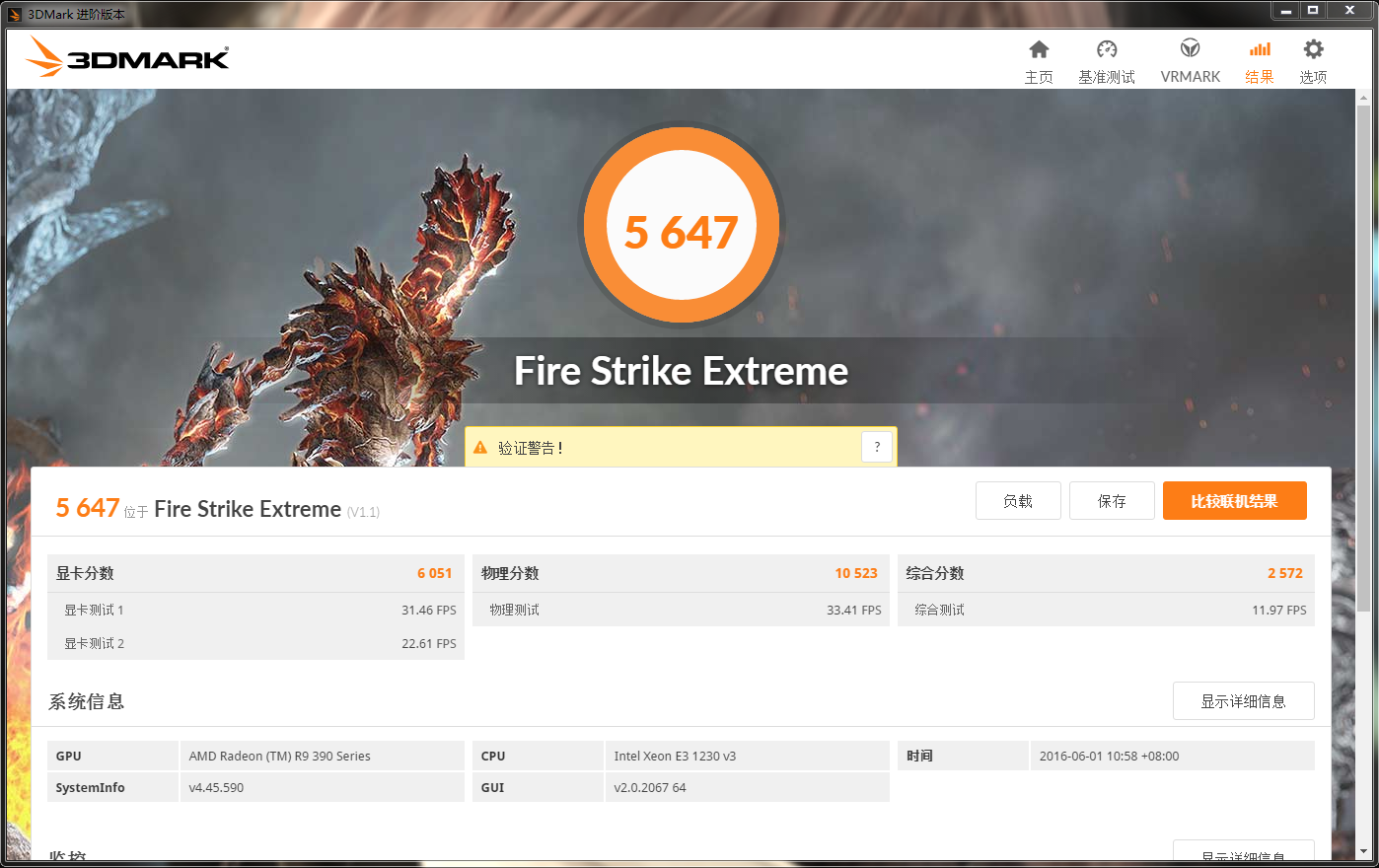The width and height of the screenshot is (1379, 868).
Task: Click the large 5 647 score circle
Action: [682, 226]
